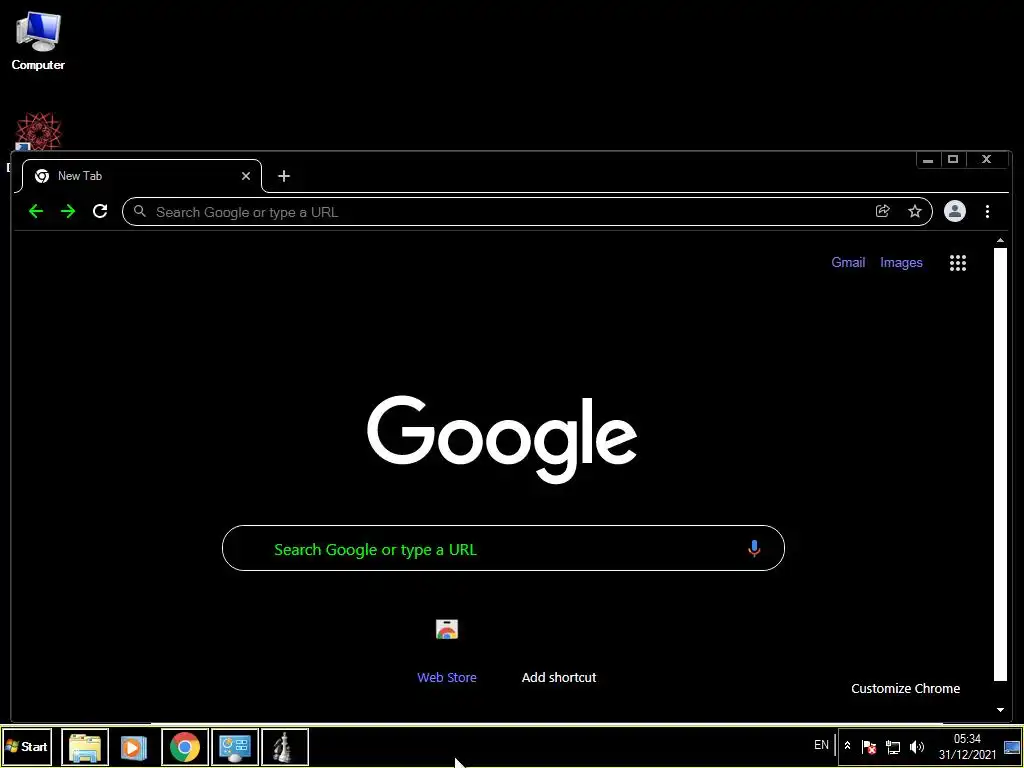
Task: Click the address bar search field
Action: pos(527,212)
